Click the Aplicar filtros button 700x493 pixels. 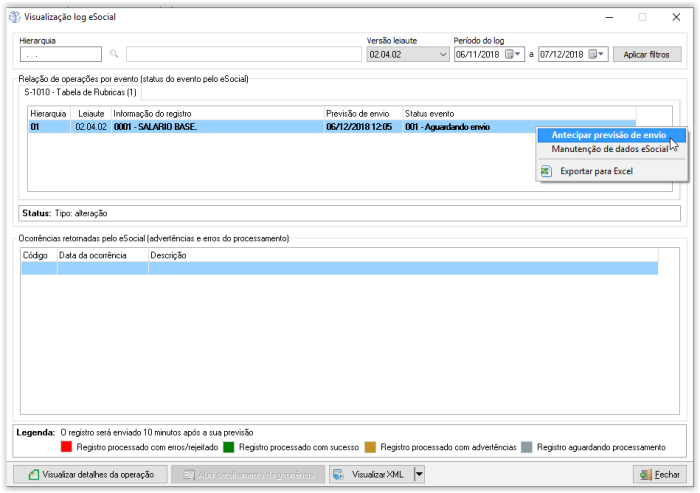point(646,54)
